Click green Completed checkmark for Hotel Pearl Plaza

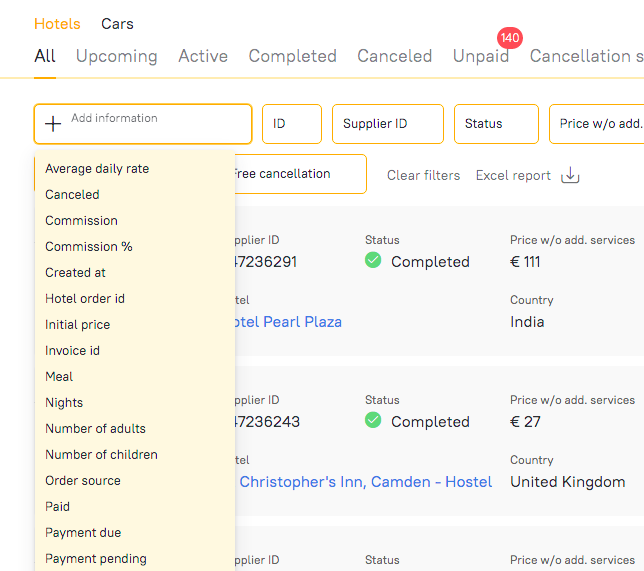[373, 261]
